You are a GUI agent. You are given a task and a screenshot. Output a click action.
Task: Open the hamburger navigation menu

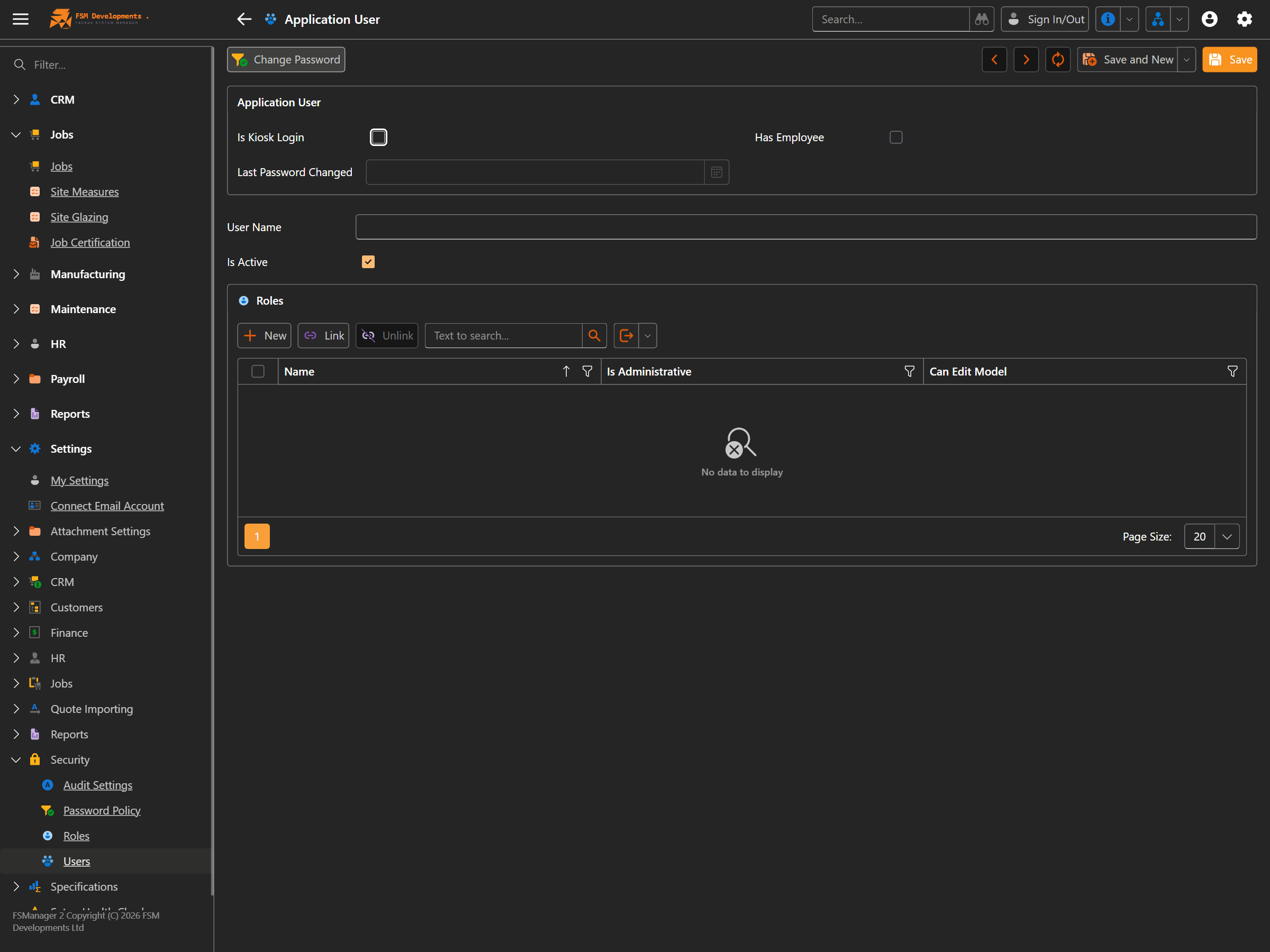(x=21, y=19)
